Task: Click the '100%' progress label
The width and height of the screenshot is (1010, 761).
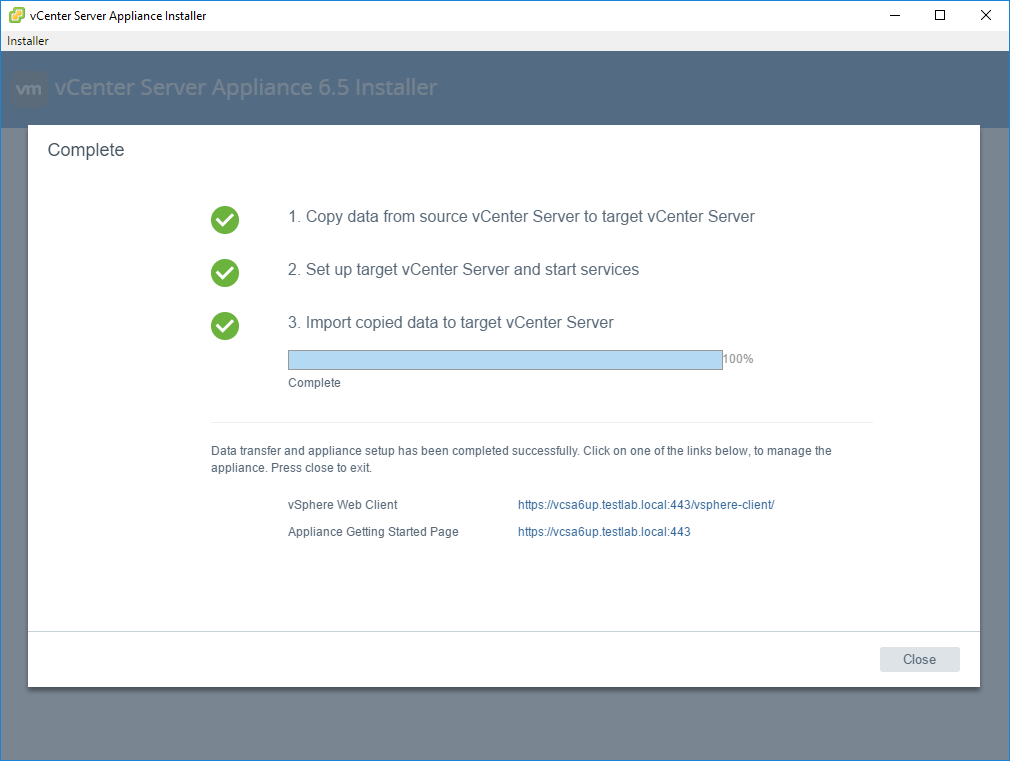Action: click(x=738, y=359)
